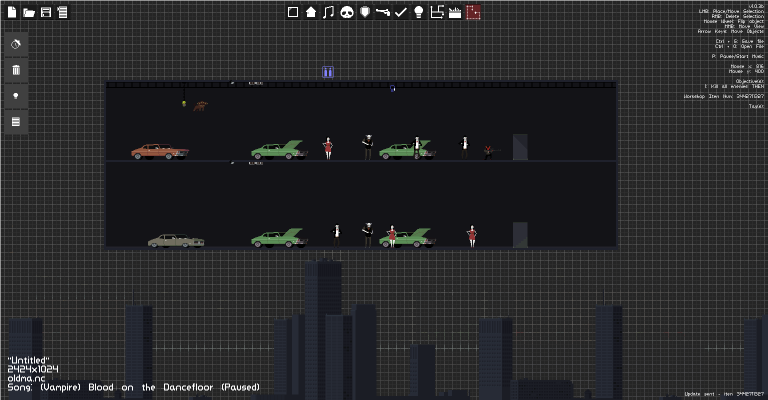Click the document list icon beside the save icon
Image resolution: width=768 pixels, height=400 pixels.
62,12
